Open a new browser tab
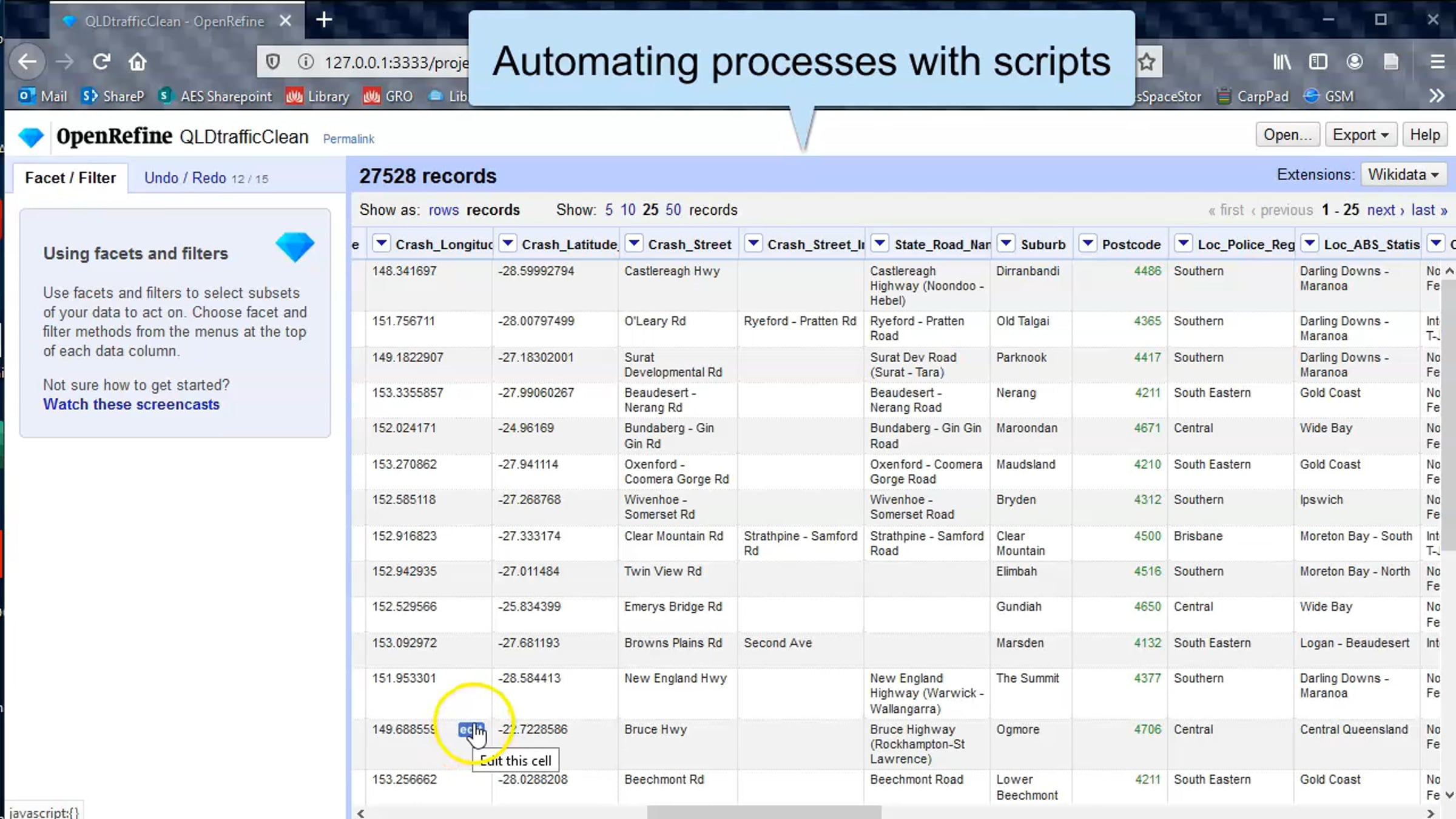Viewport: 1456px width, 819px height. (x=324, y=20)
